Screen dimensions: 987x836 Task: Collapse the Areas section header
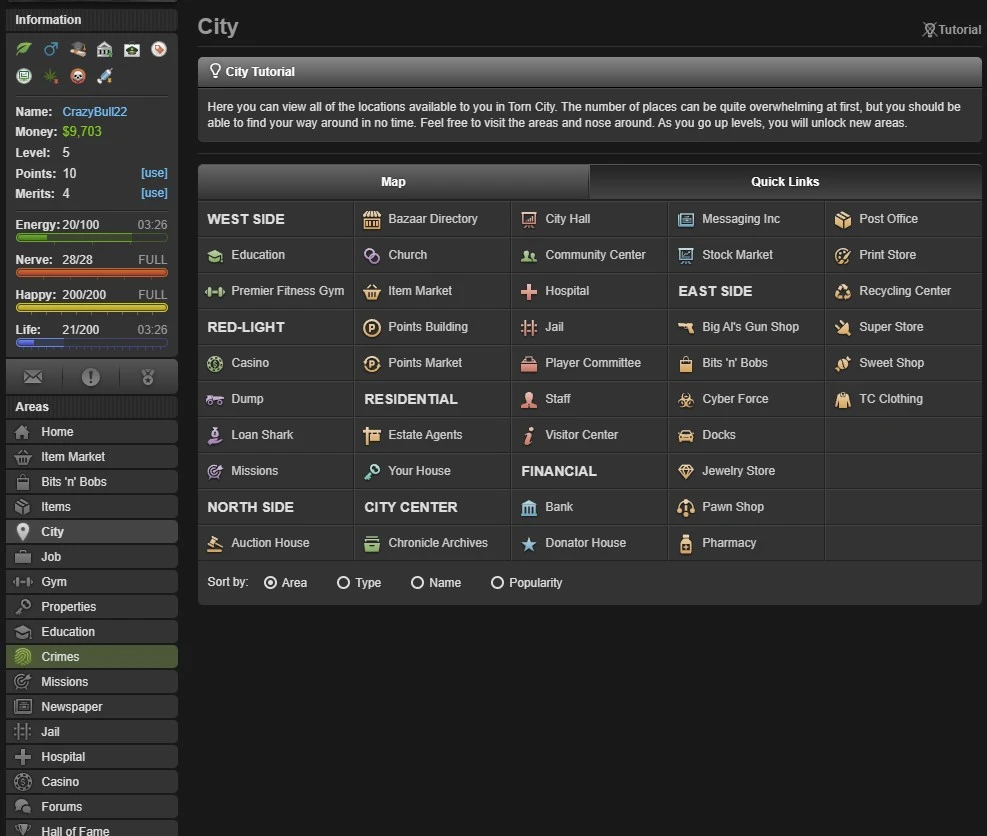tap(89, 407)
